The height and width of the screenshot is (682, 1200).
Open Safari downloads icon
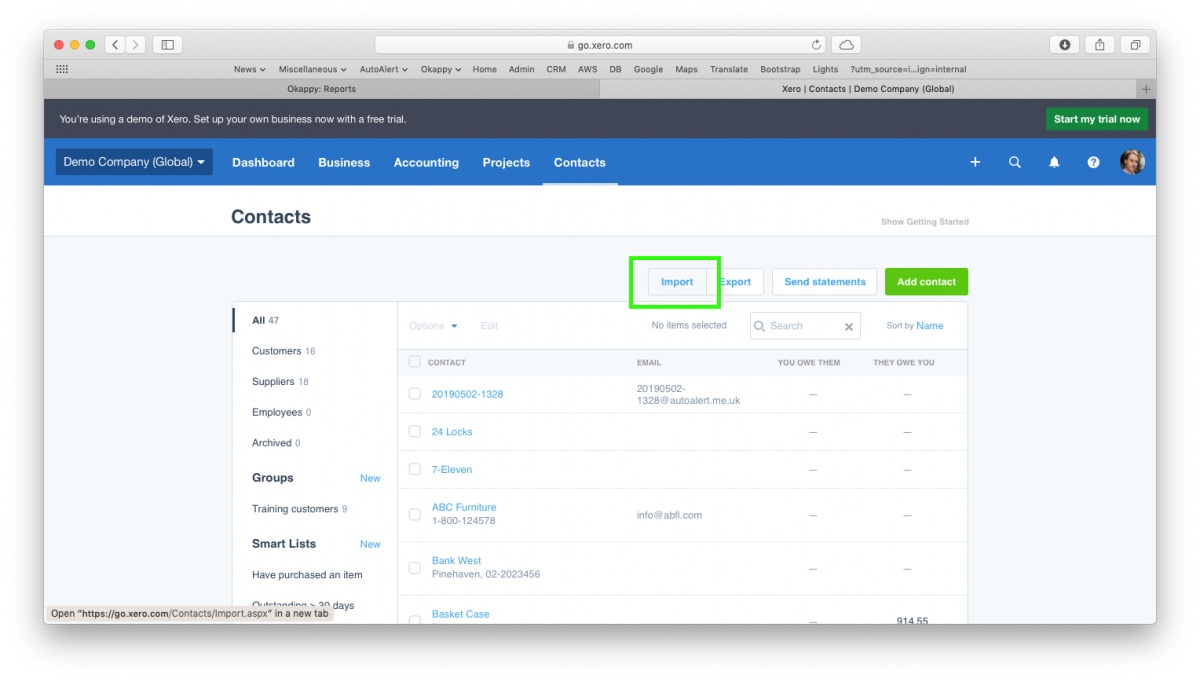pyautogui.click(x=1063, y=44)
